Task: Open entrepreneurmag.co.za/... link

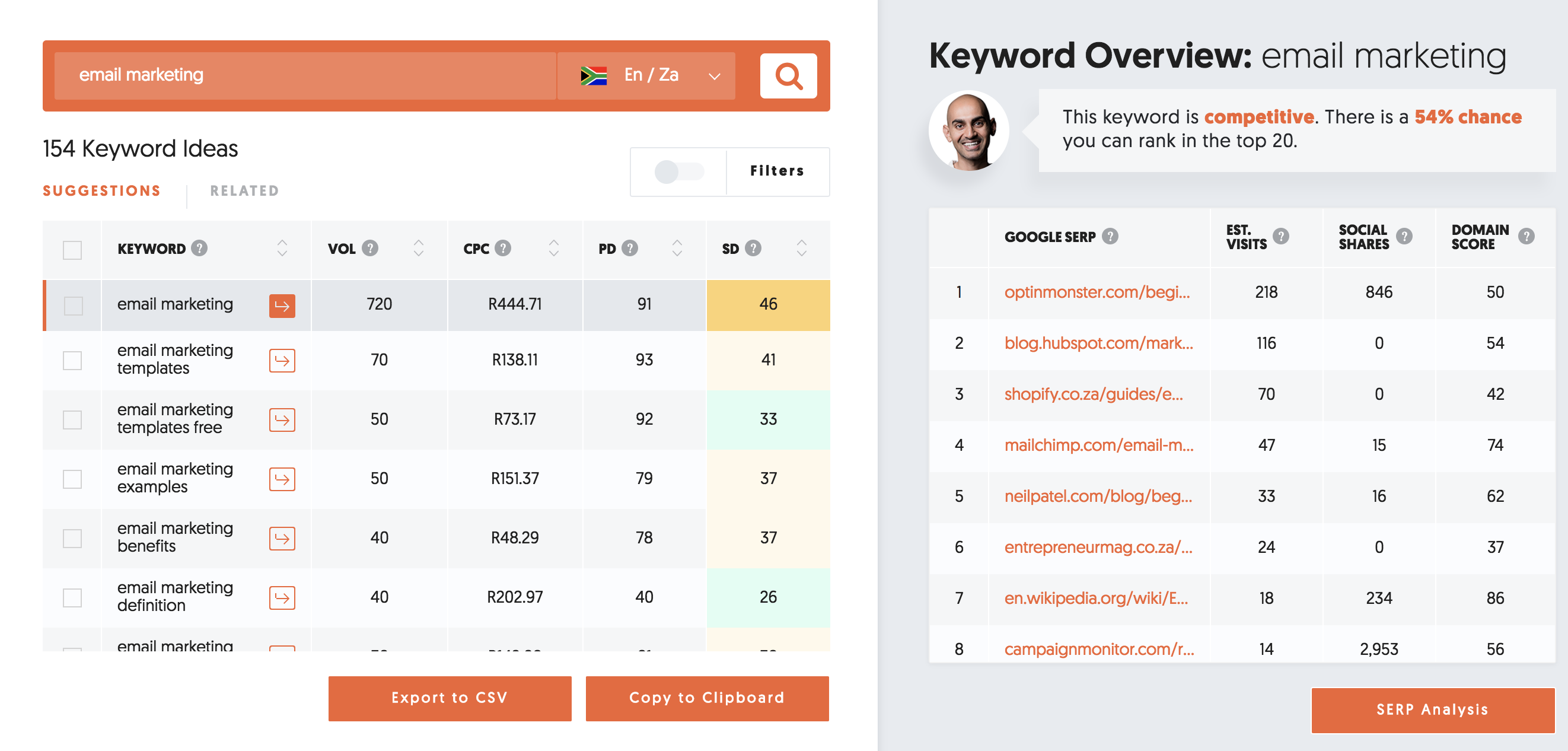Action: 1098,547
